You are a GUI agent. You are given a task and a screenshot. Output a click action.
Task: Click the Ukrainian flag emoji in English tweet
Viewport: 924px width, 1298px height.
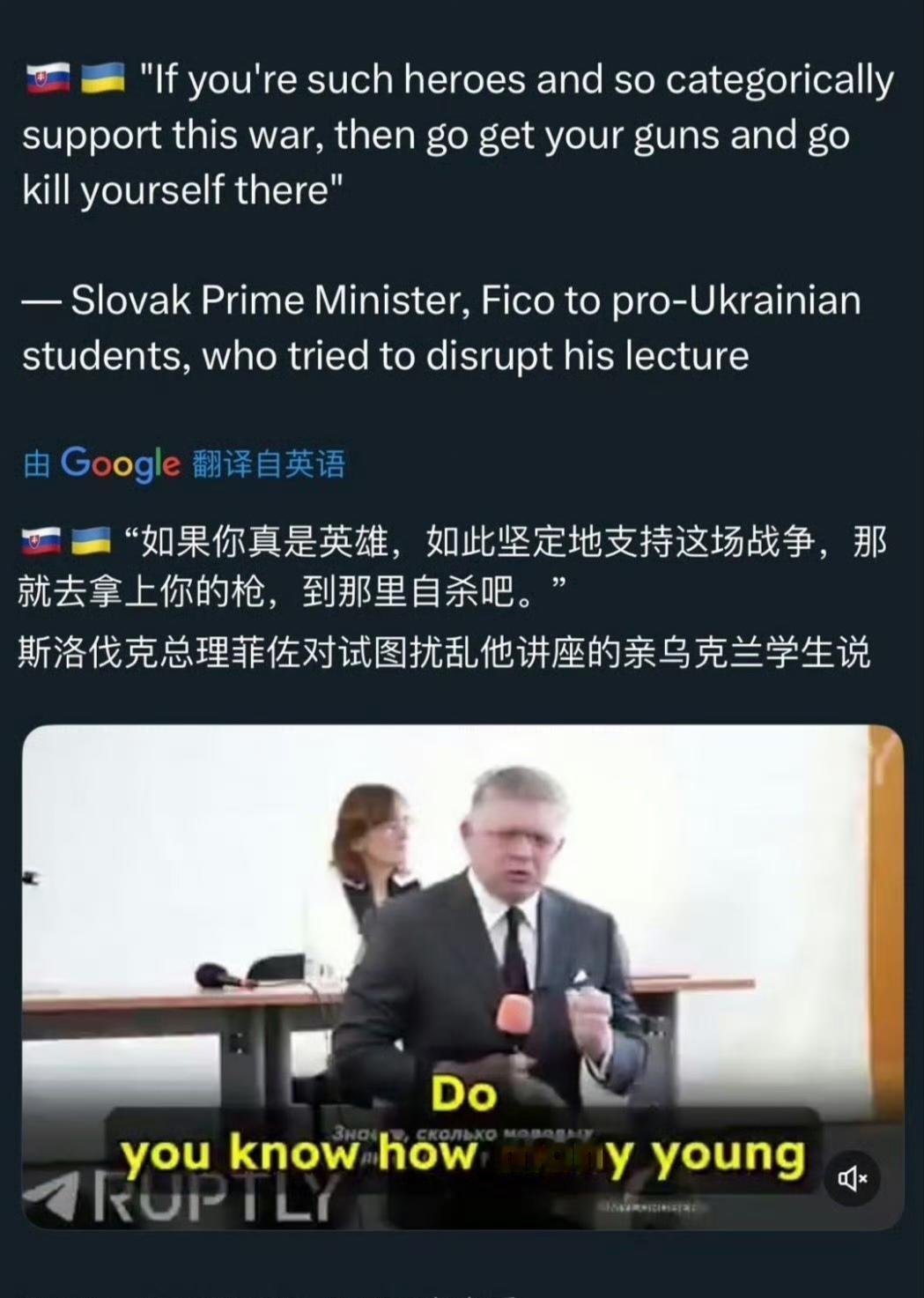(102, 81)
